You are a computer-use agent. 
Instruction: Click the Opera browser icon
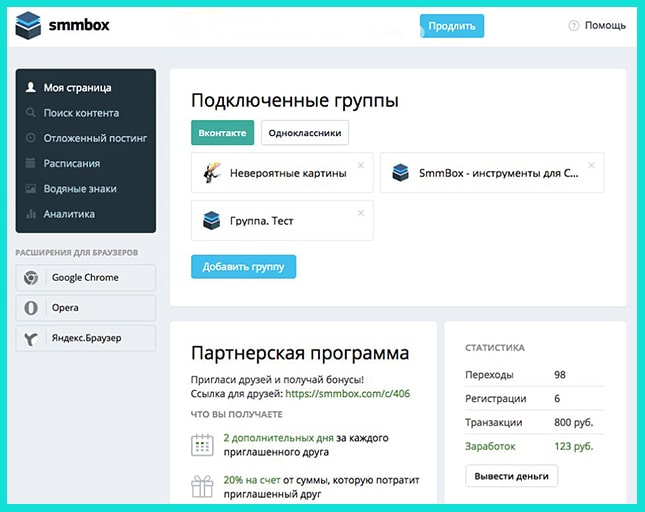point(31,308)
